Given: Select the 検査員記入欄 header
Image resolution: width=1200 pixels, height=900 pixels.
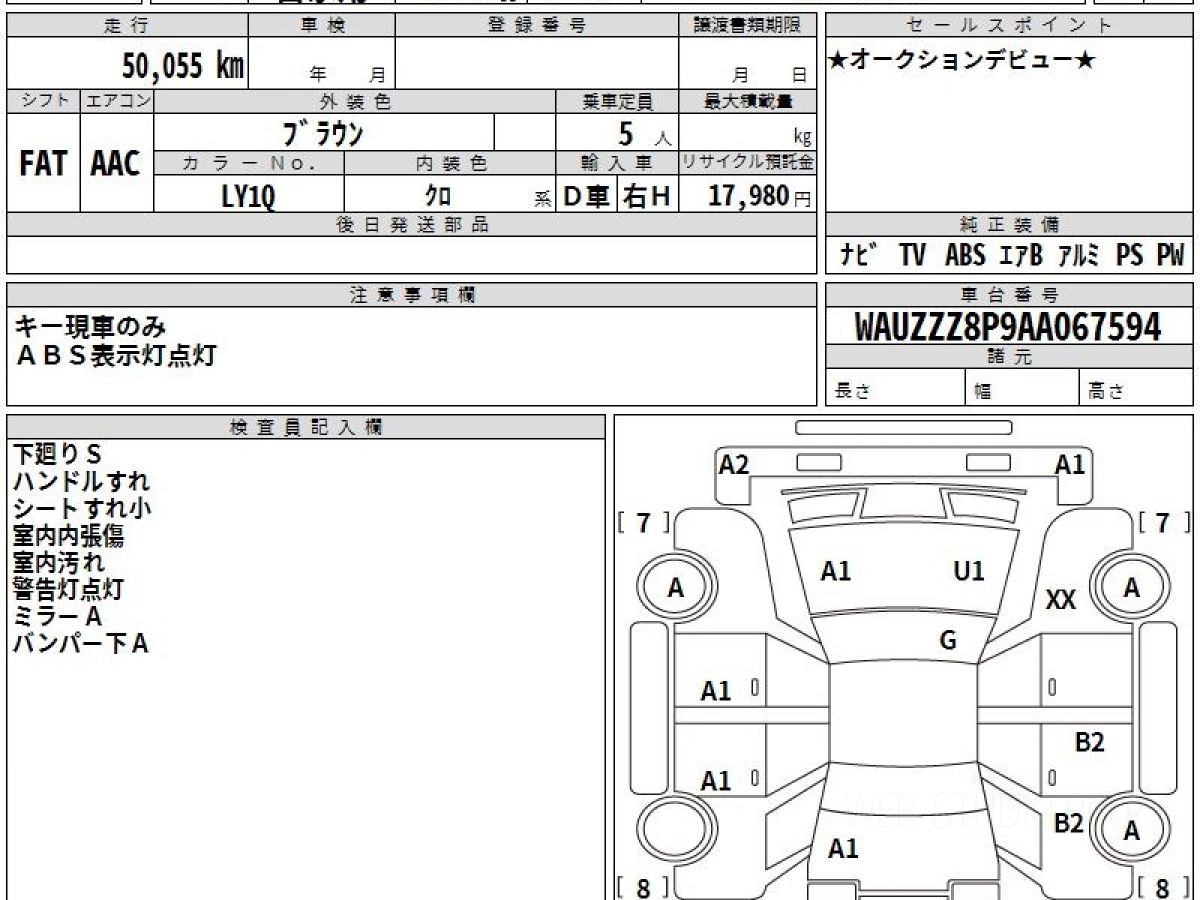Looking at the screenshot, I should [306, 426].
